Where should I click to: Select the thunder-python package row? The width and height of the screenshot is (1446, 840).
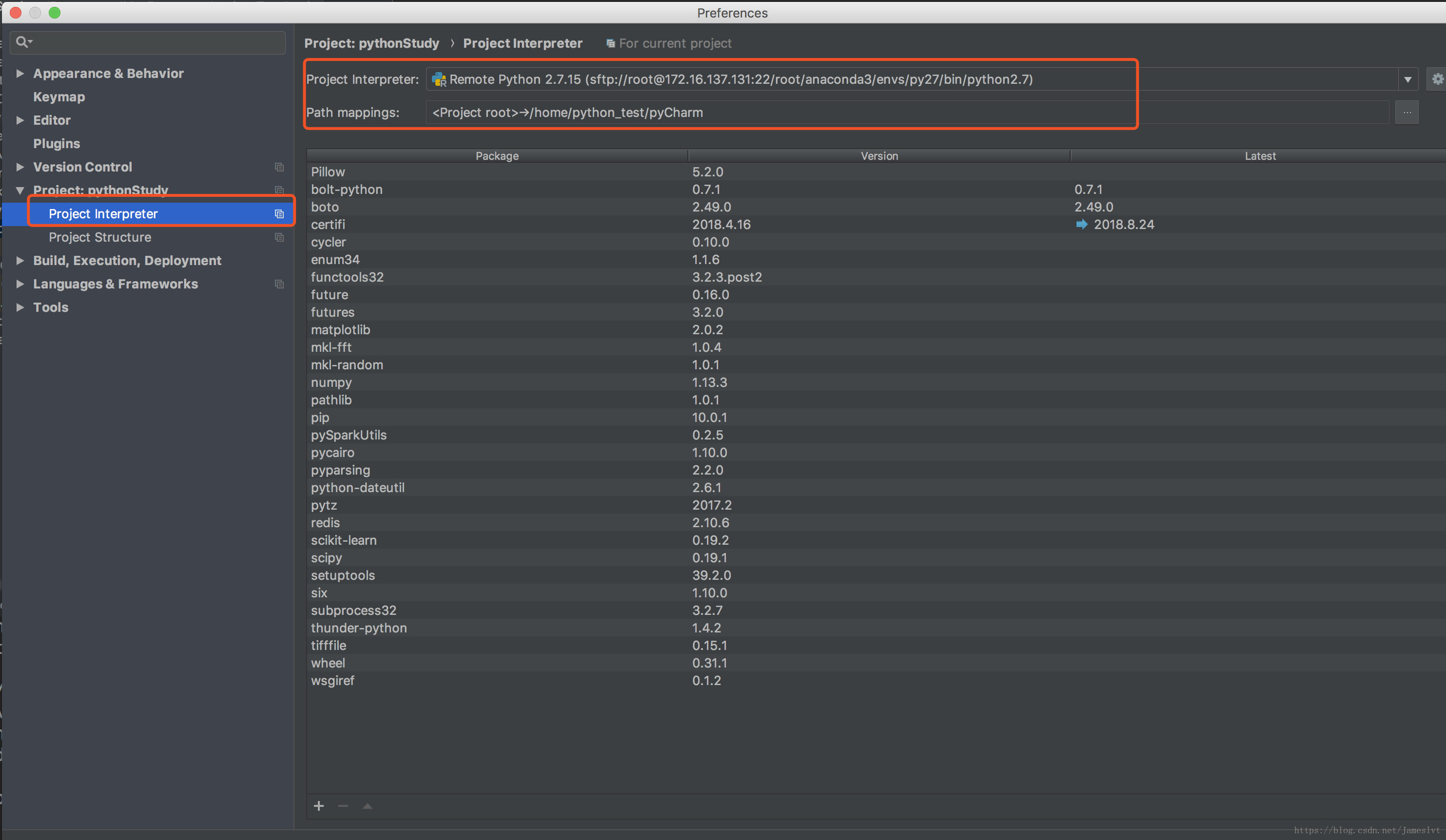point(876,628)
